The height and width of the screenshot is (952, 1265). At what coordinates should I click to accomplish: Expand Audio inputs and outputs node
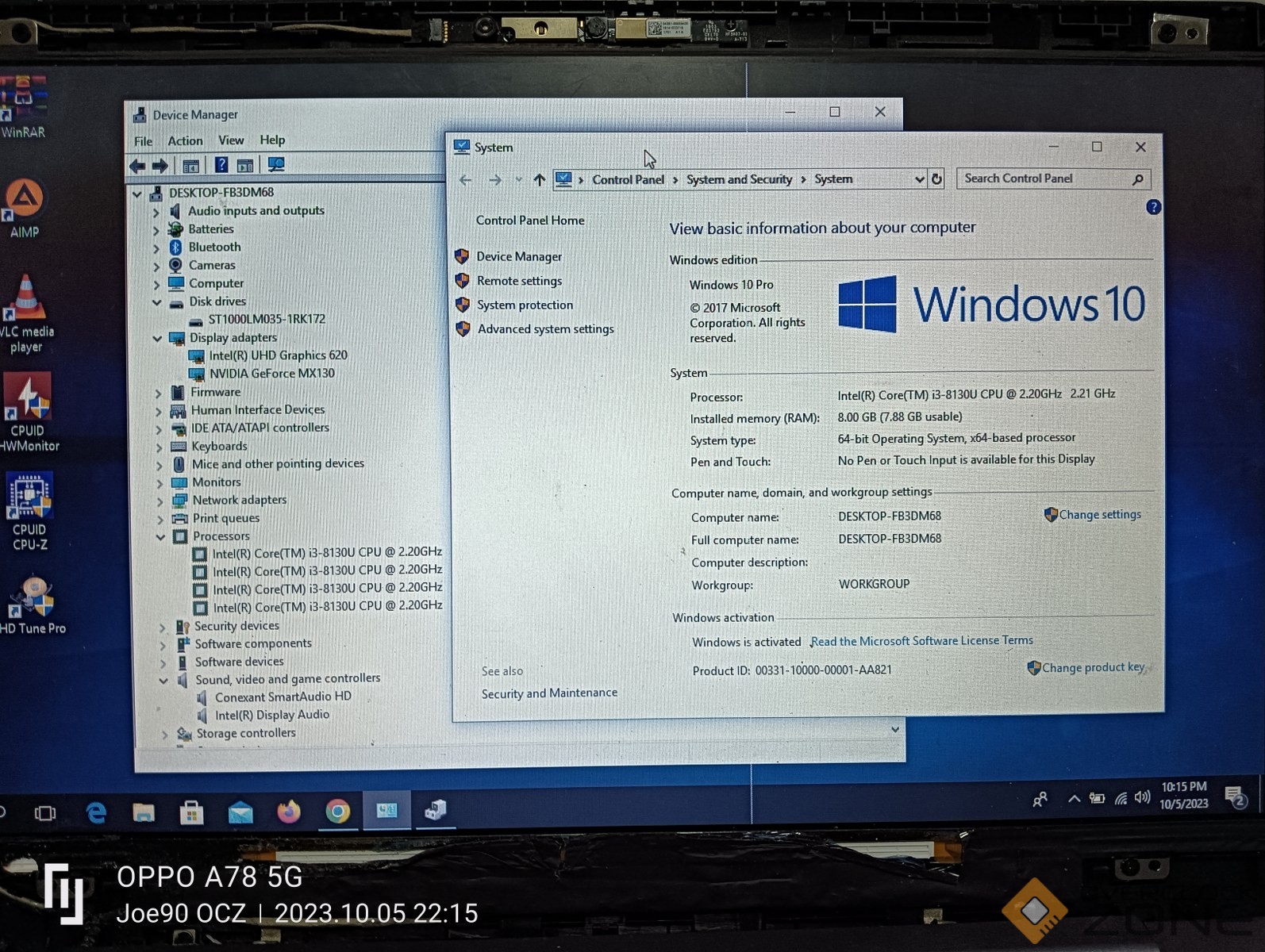pyautogui.click(x=156, y=213)
